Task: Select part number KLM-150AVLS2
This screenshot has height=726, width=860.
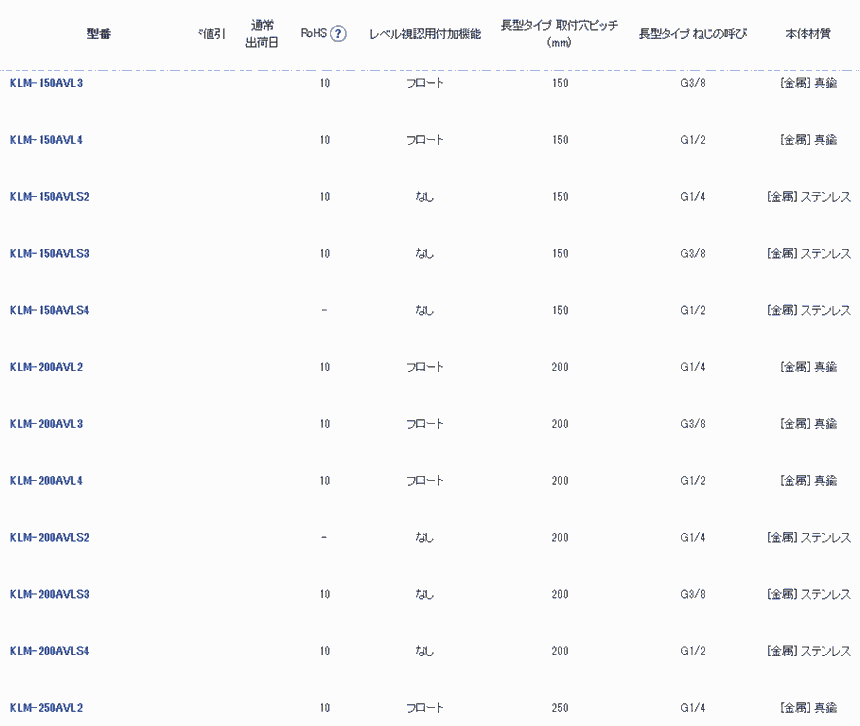Action: point(50,197)
